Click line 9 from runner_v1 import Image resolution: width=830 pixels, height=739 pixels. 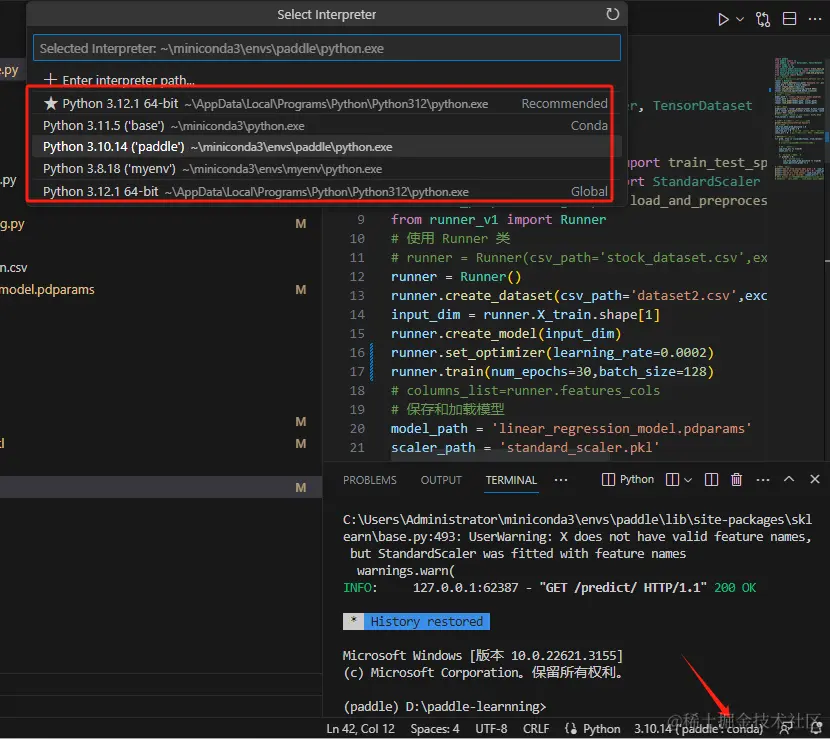coord(498,220)
